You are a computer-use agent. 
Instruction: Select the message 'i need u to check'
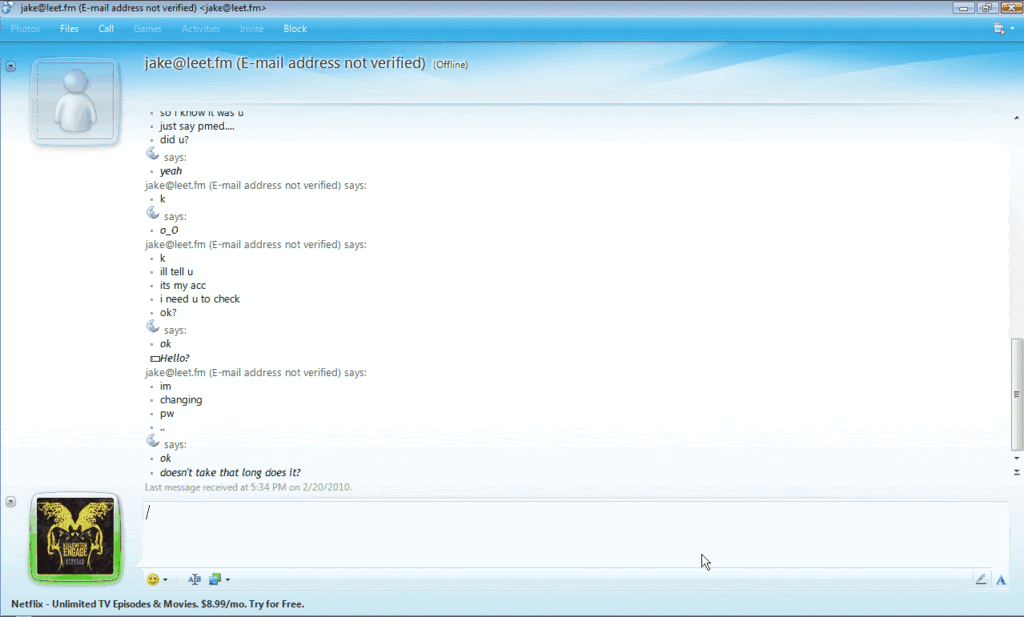pyautogui.click(x=200, y=299)
